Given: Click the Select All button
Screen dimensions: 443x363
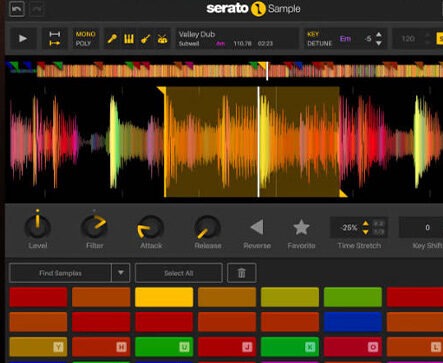Looking at the screenshot, I should pos(179,273).
